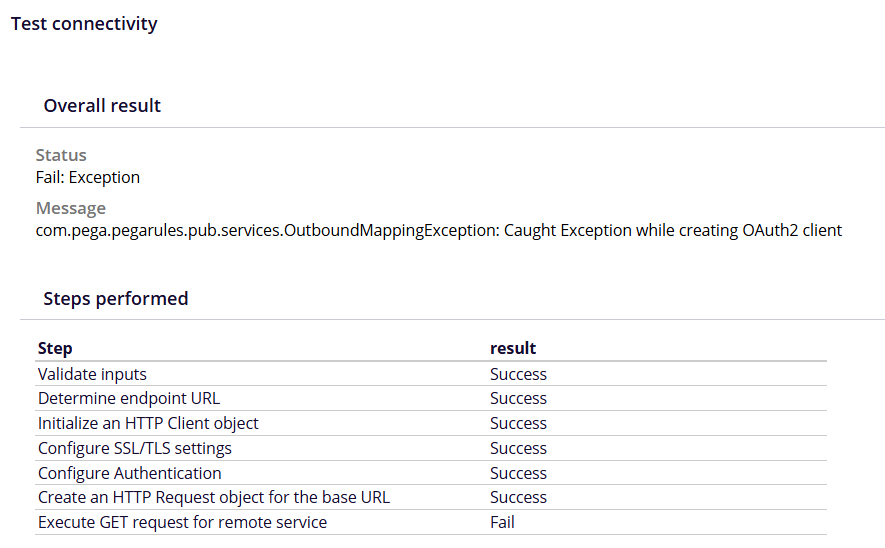Click the Step column header
This screenshot has height=548, width=885.
(x=55, y=349)
